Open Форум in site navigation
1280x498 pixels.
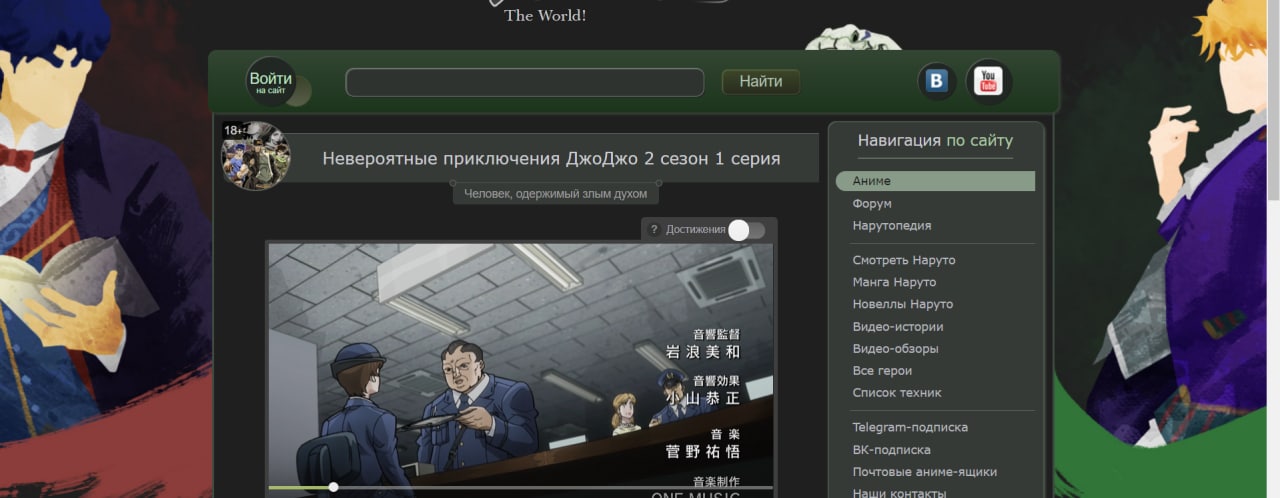coord(872,203)
